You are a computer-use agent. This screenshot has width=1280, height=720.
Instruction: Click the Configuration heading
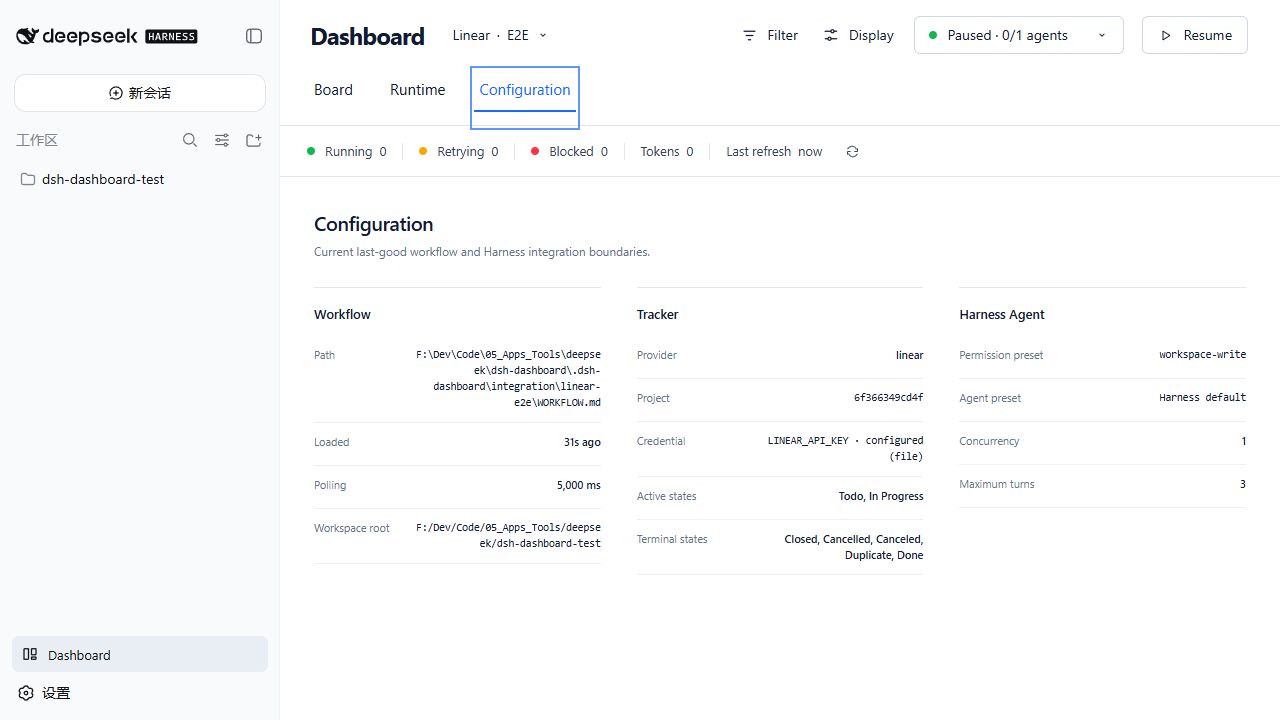tap(374, 224)
